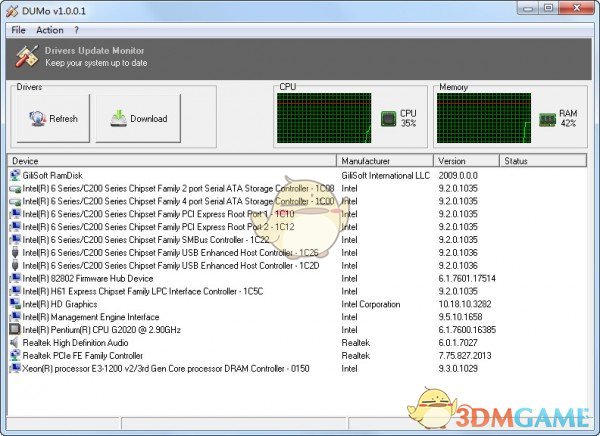Click version 7.75.827.2013 cell
Image resolution: width=600 pixels, height=436 pixels.
pos(465,356)
